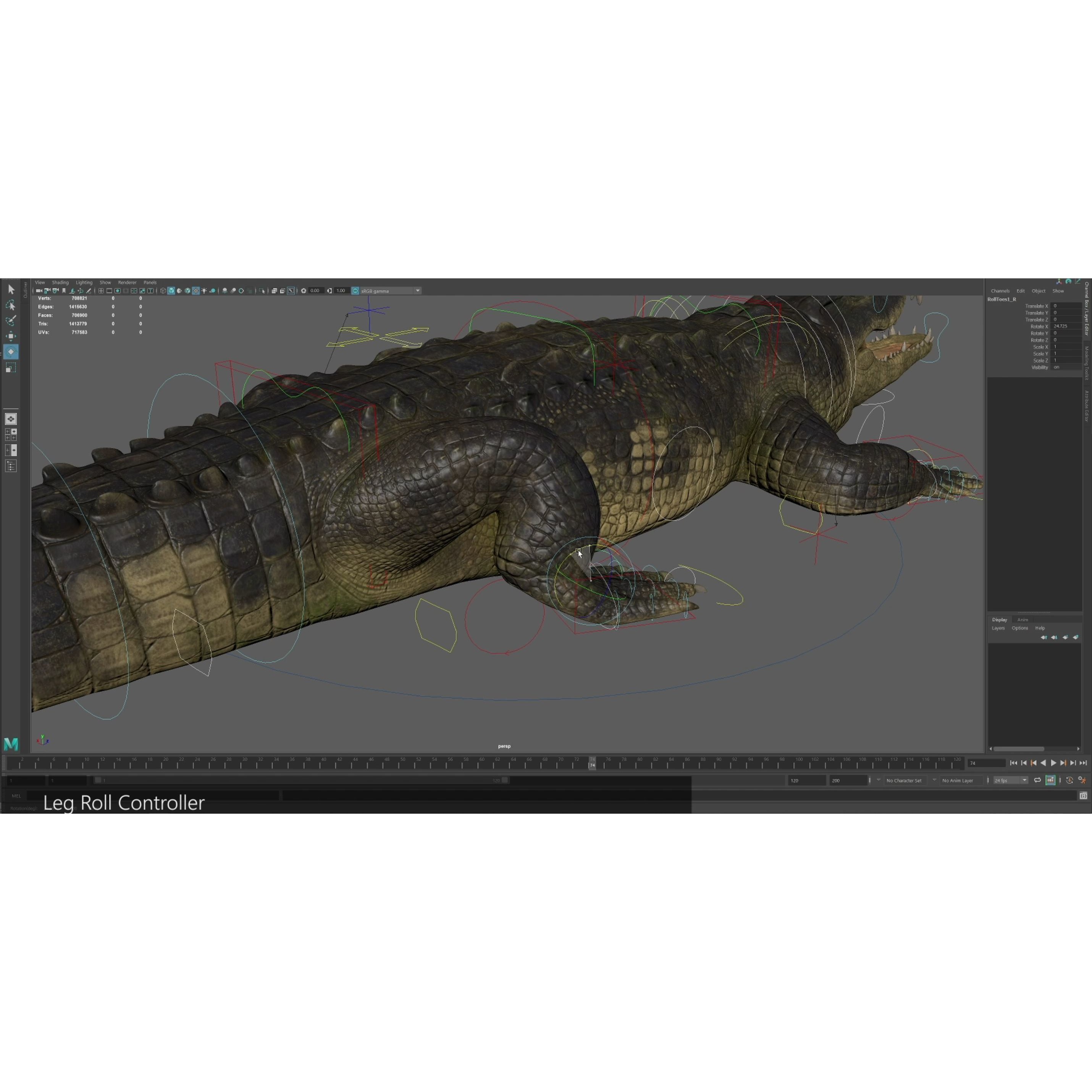Step back one frame
The width and height of the screenshot is (1092, 1092).
1024,763
